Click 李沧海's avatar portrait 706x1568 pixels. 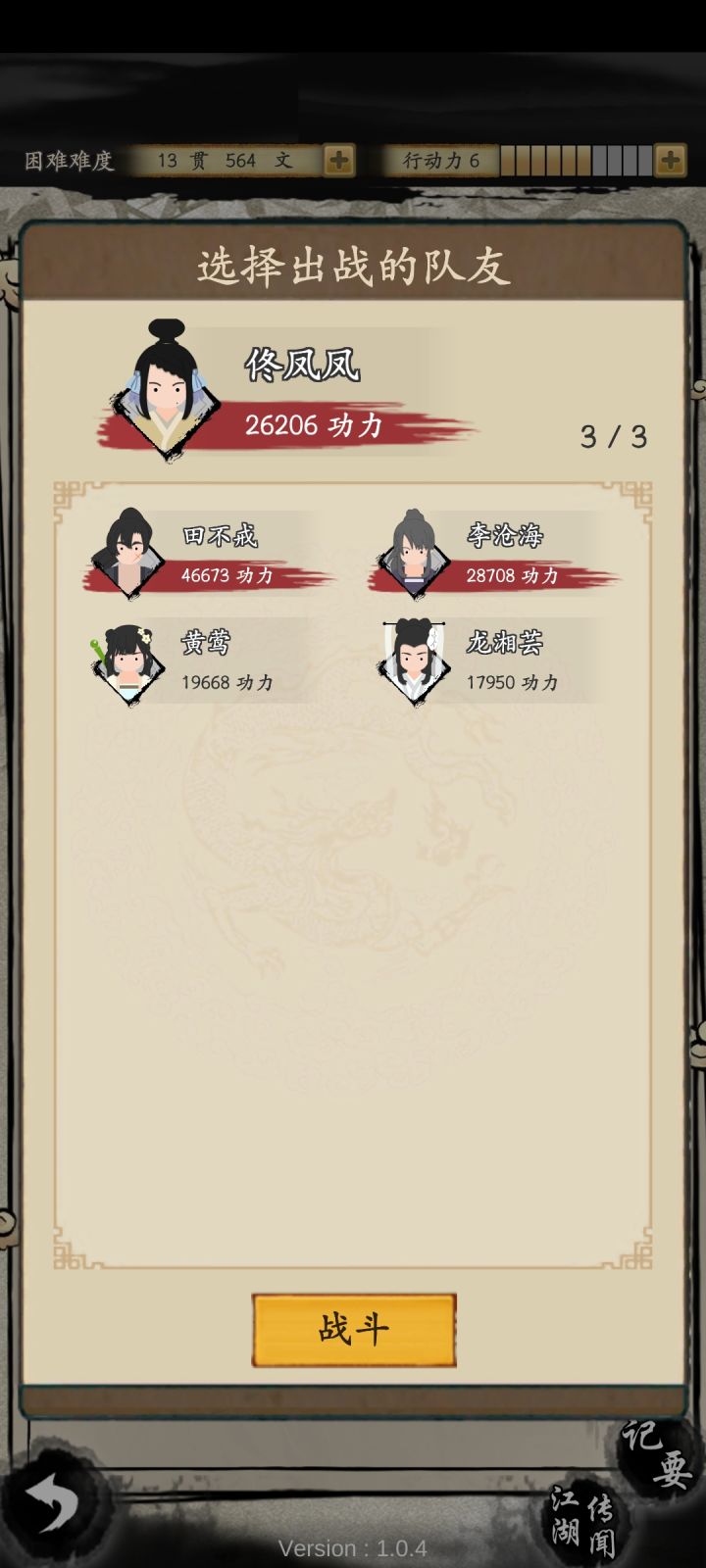413,554
